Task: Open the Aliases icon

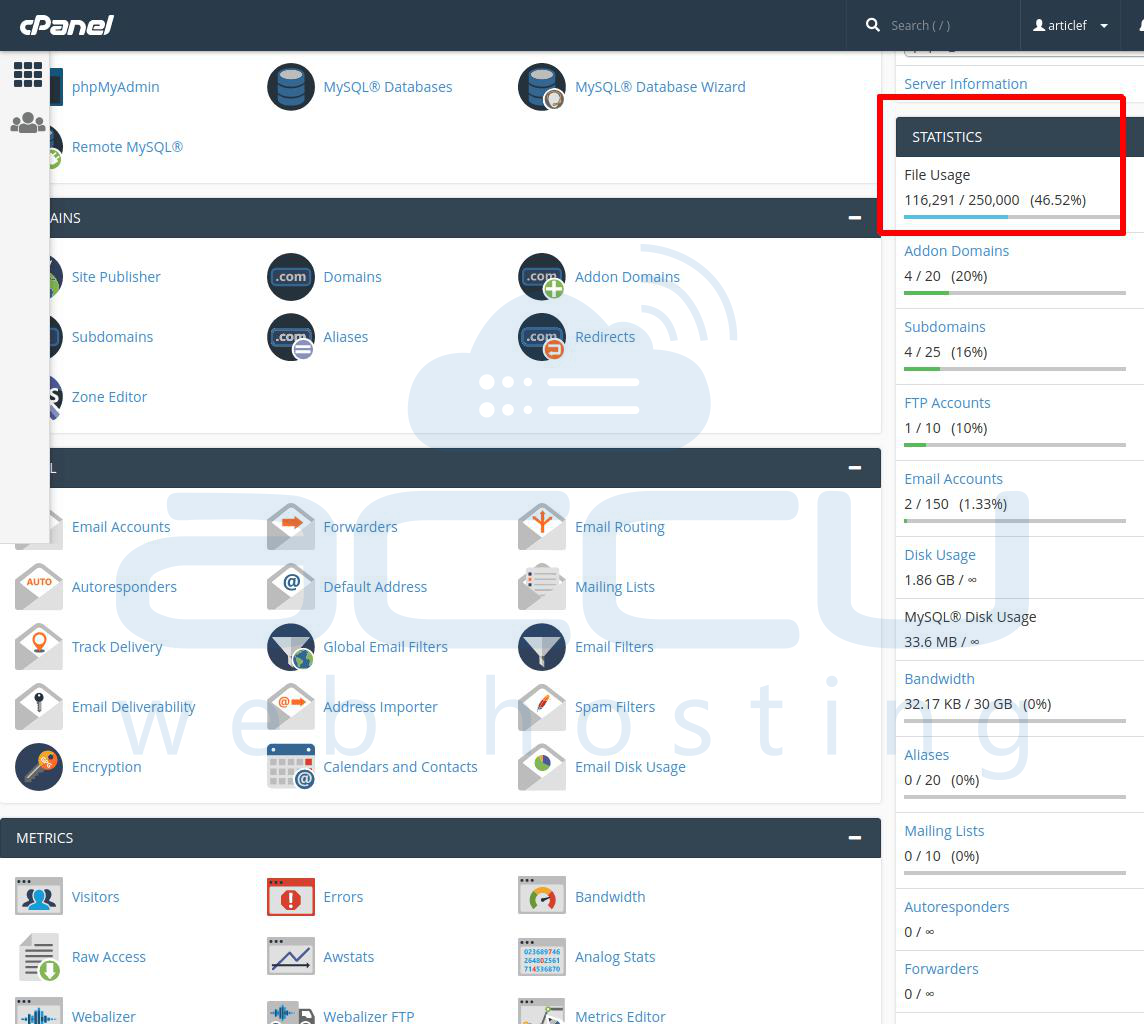Action: [290, 337]
